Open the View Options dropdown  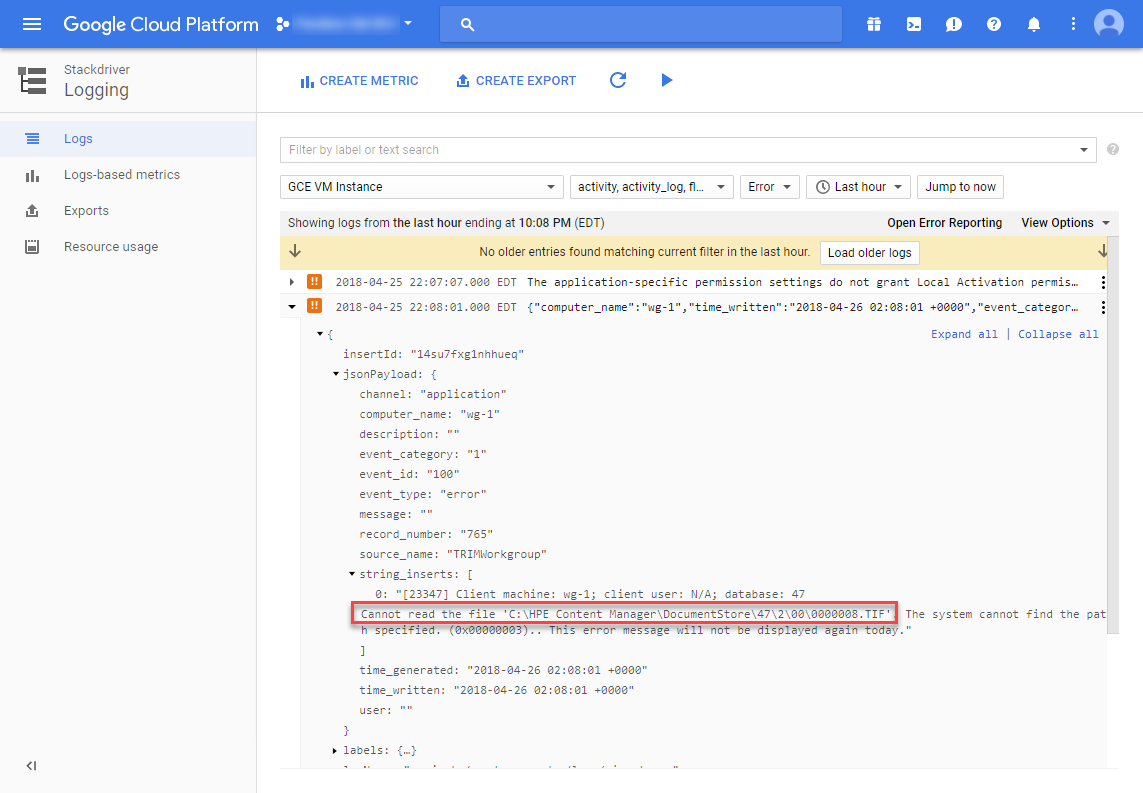point(1065,223)
